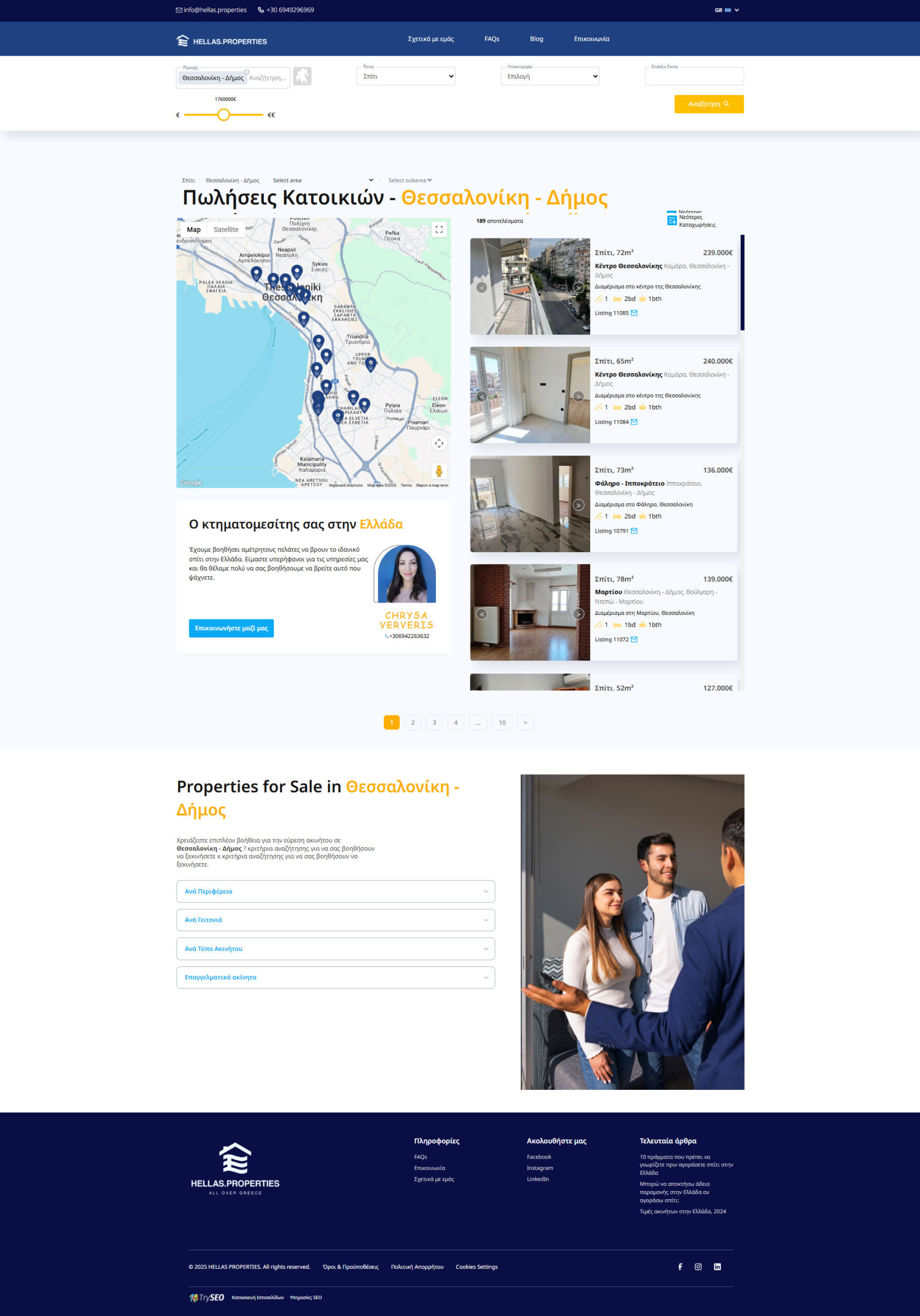This screenshot has height=1316, width=920.
Task: Open the GR language selector
Action: [726, 10]
